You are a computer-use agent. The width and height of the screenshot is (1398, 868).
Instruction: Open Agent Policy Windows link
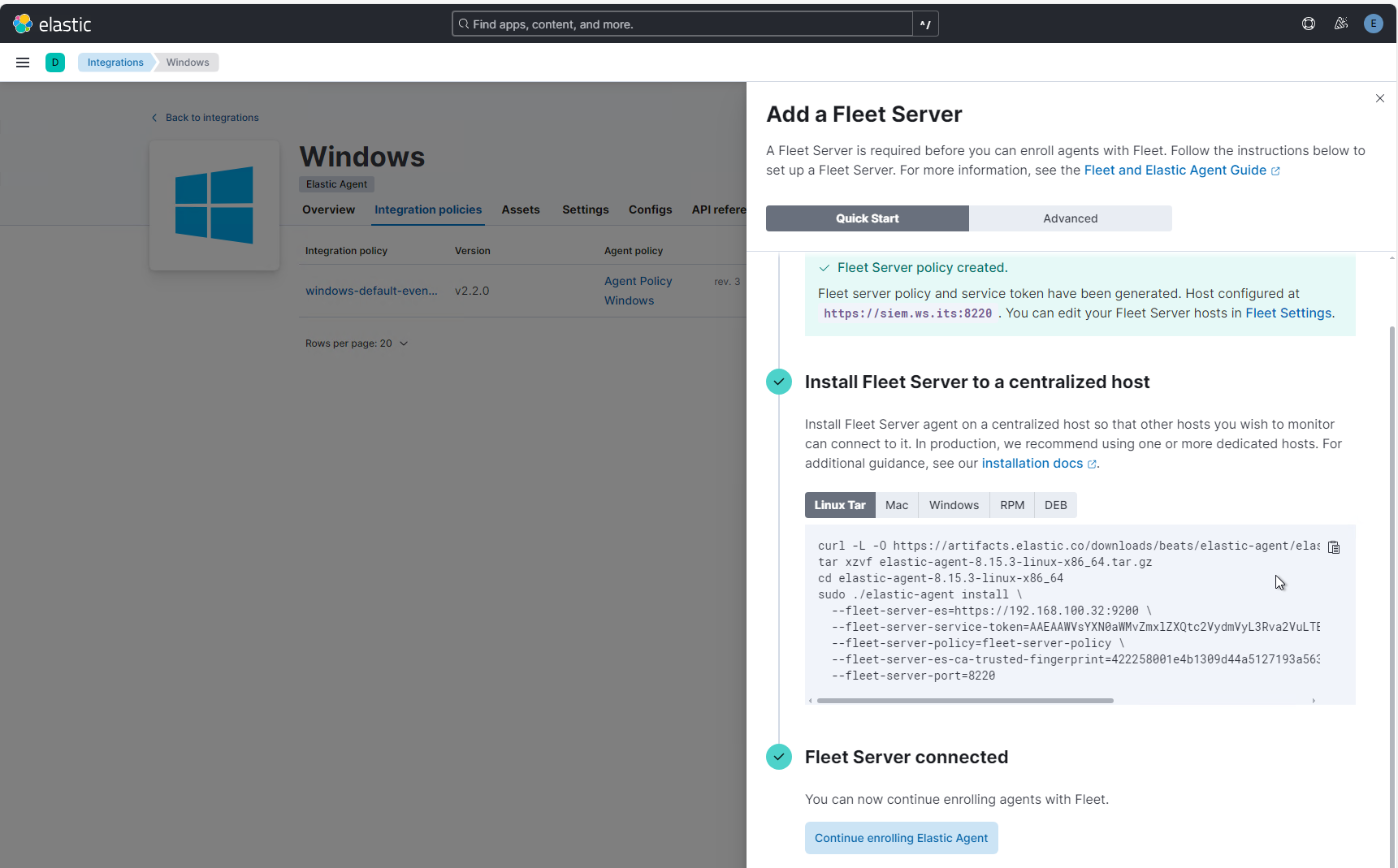pyautogui.click(x=638, y=291)
